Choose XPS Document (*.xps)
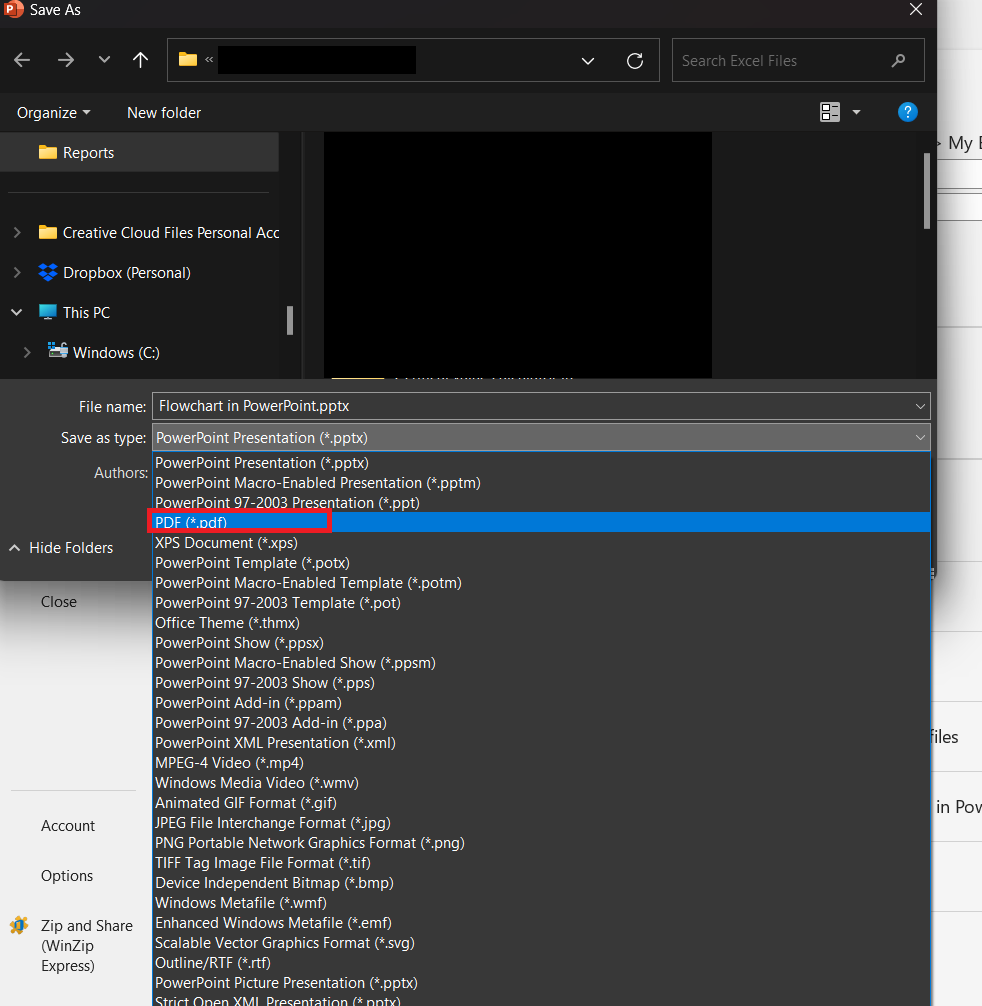Image resolution: width=982 pixels, height=1006 pixels. (541, 543)
